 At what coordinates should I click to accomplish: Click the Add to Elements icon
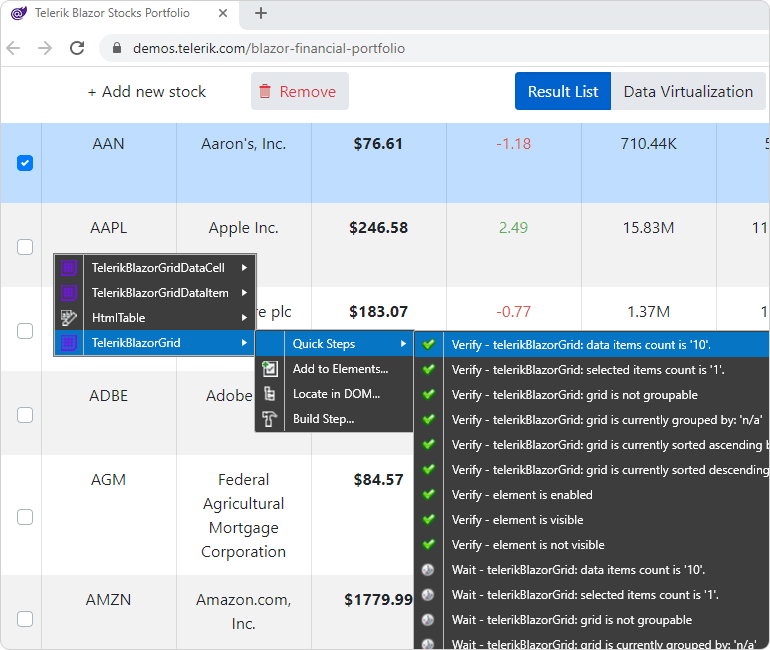270,369
